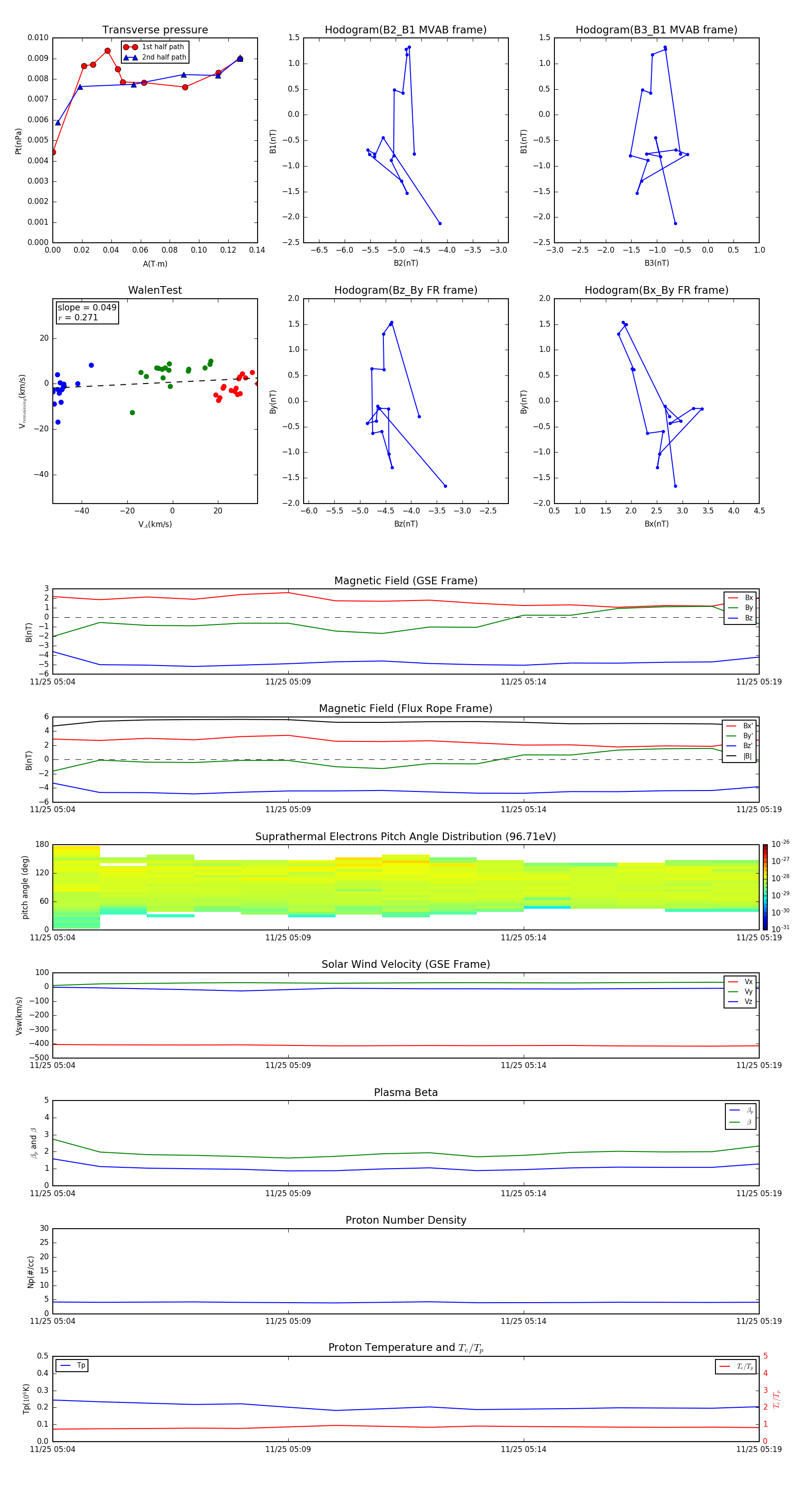Select 'Vx' in solar wind velocity legend

click(740, 981)
